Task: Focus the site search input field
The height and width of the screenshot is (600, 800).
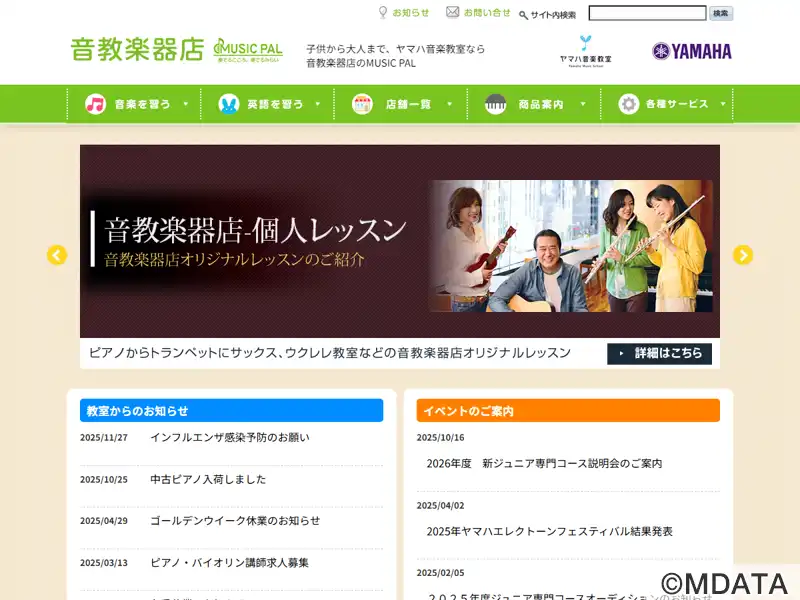Action: [647, 13]
